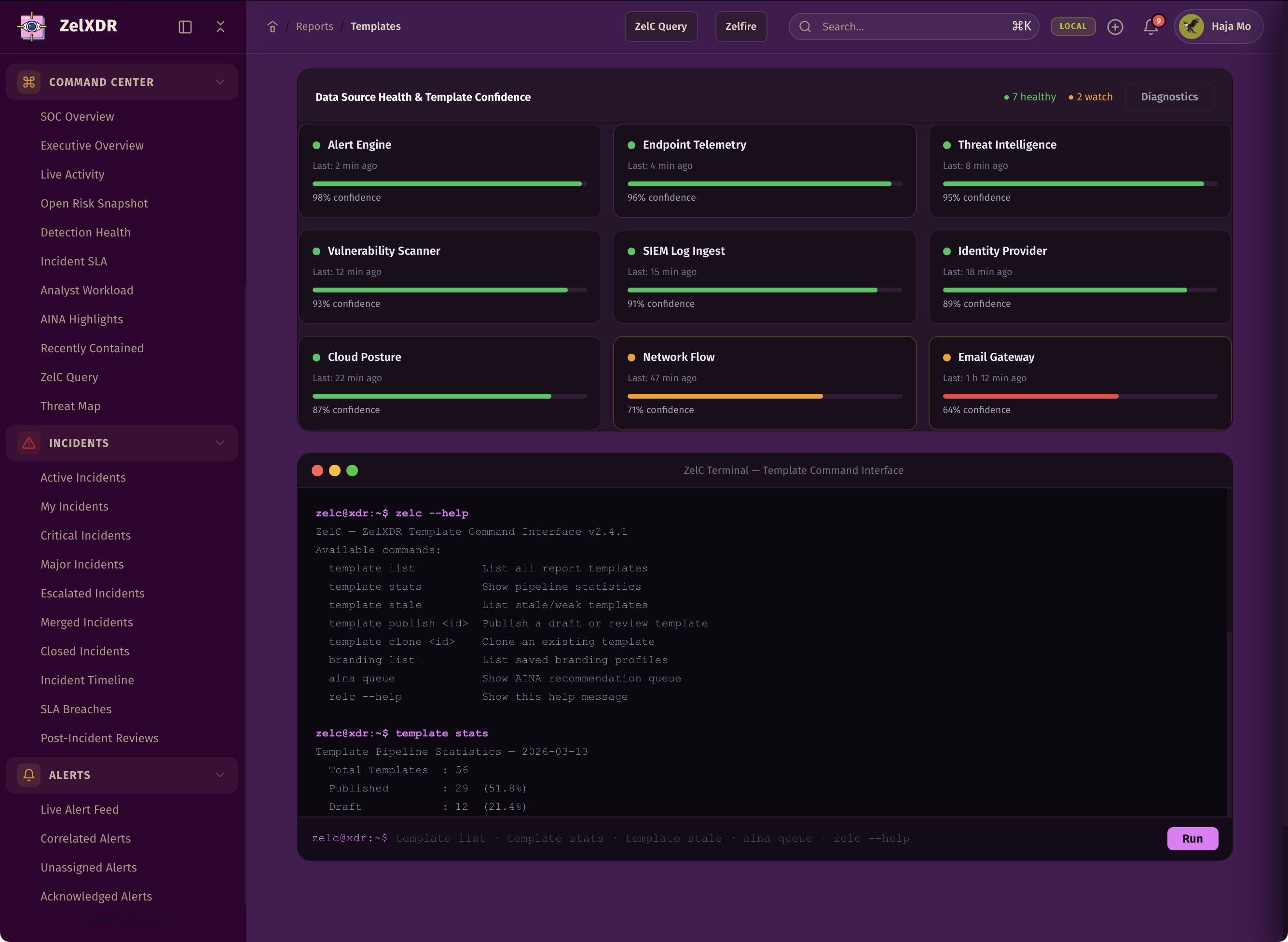1288x942 pixels.
Task: Toggle the sidebar panel layout icon
Action: (x=185, y=27)
